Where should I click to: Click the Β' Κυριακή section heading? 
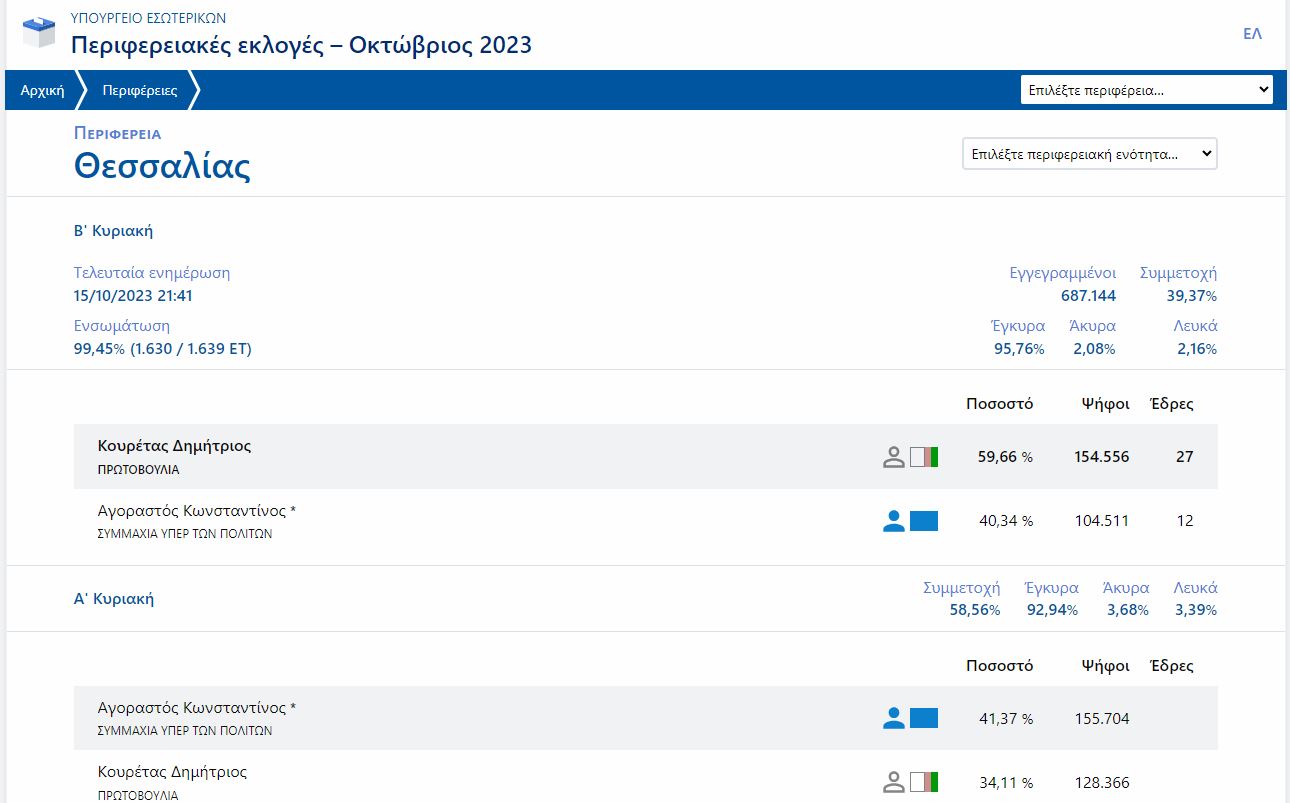[113, 231]
